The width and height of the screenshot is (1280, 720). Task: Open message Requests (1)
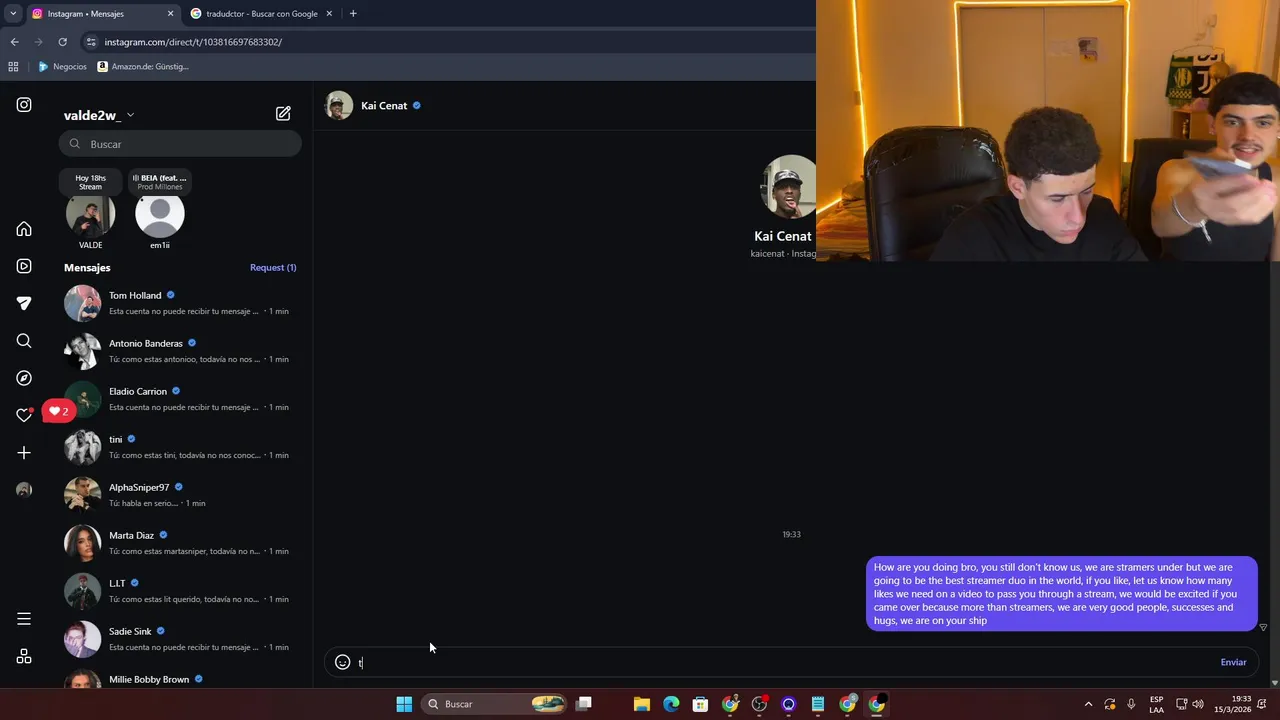point(273,267)
